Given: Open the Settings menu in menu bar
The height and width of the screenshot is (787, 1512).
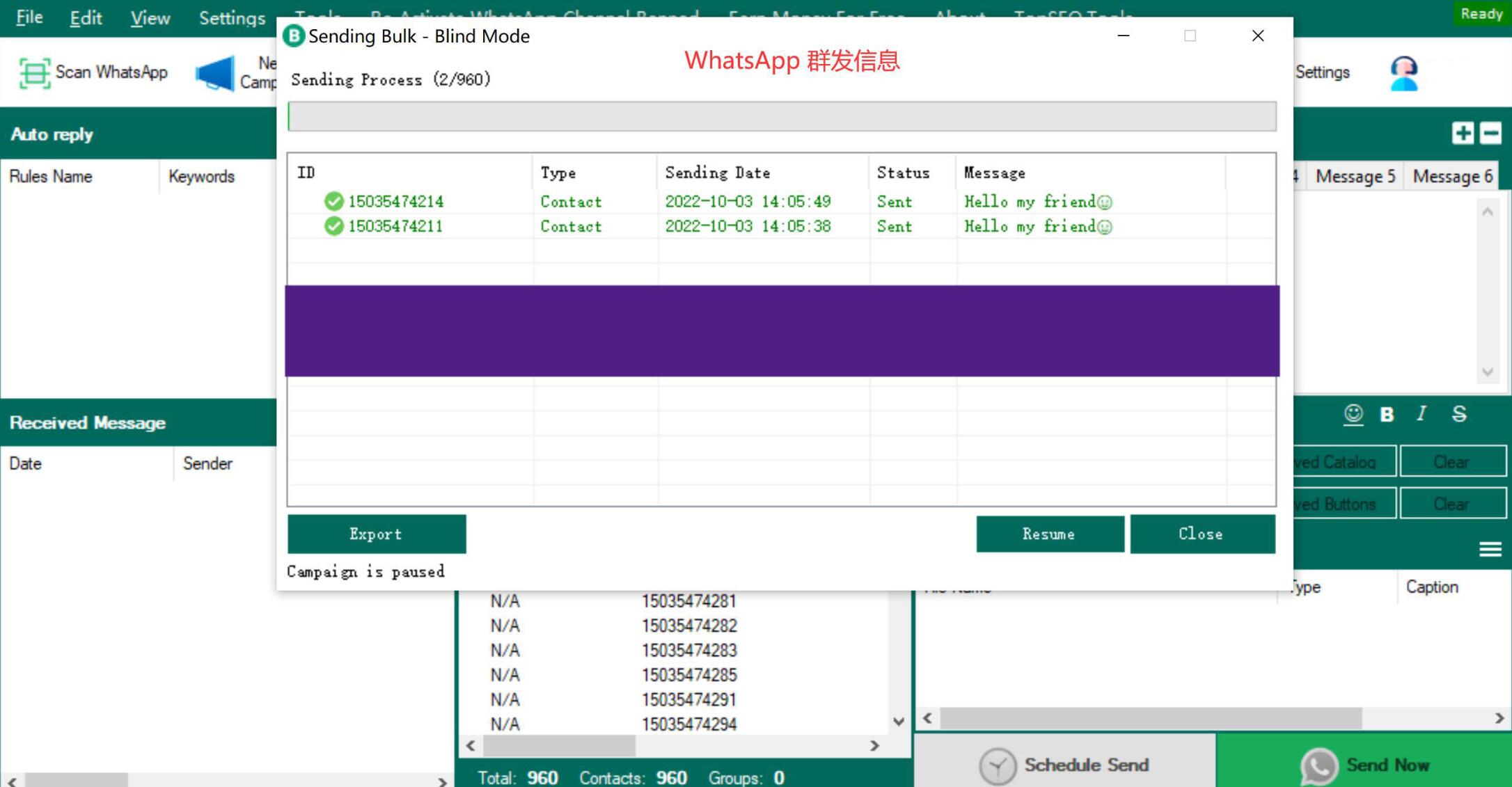Looking at the screenshot, I should point(232,17).
